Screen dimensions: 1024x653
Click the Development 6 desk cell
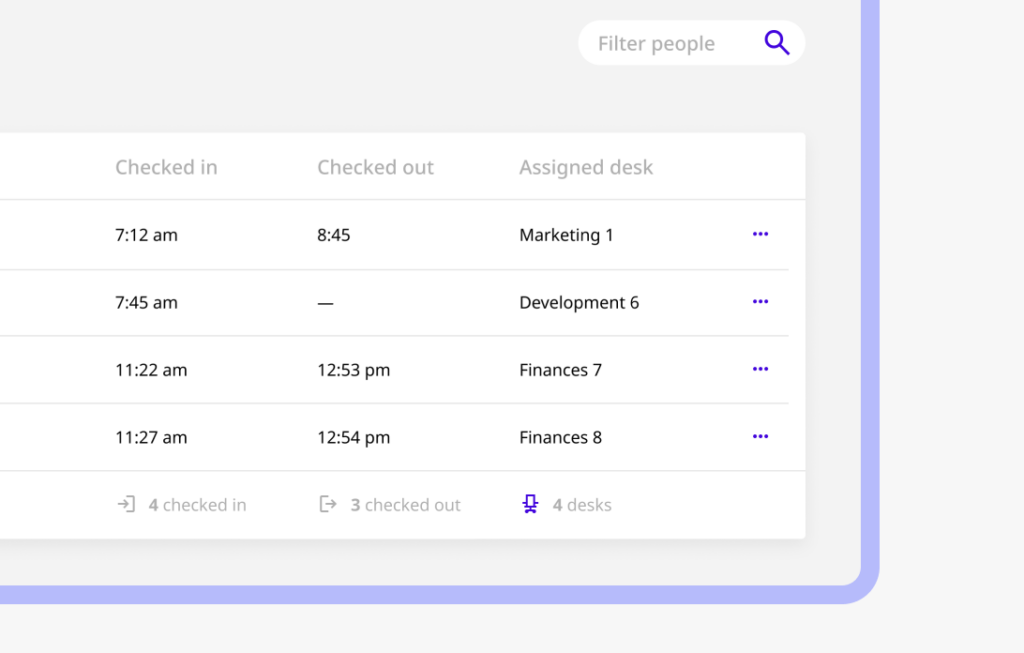579,302
